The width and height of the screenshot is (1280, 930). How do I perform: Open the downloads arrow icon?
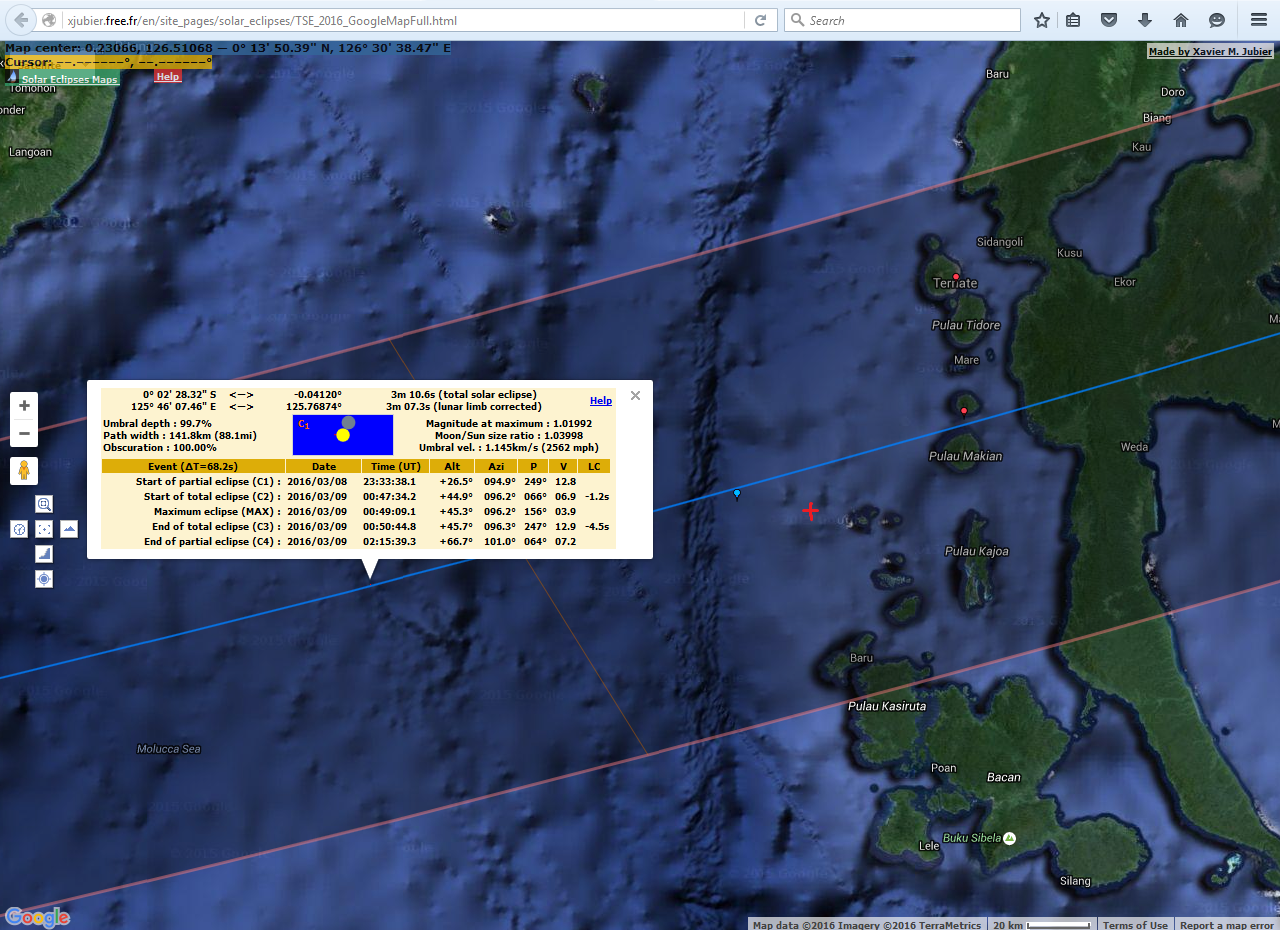click(1145, 20)
